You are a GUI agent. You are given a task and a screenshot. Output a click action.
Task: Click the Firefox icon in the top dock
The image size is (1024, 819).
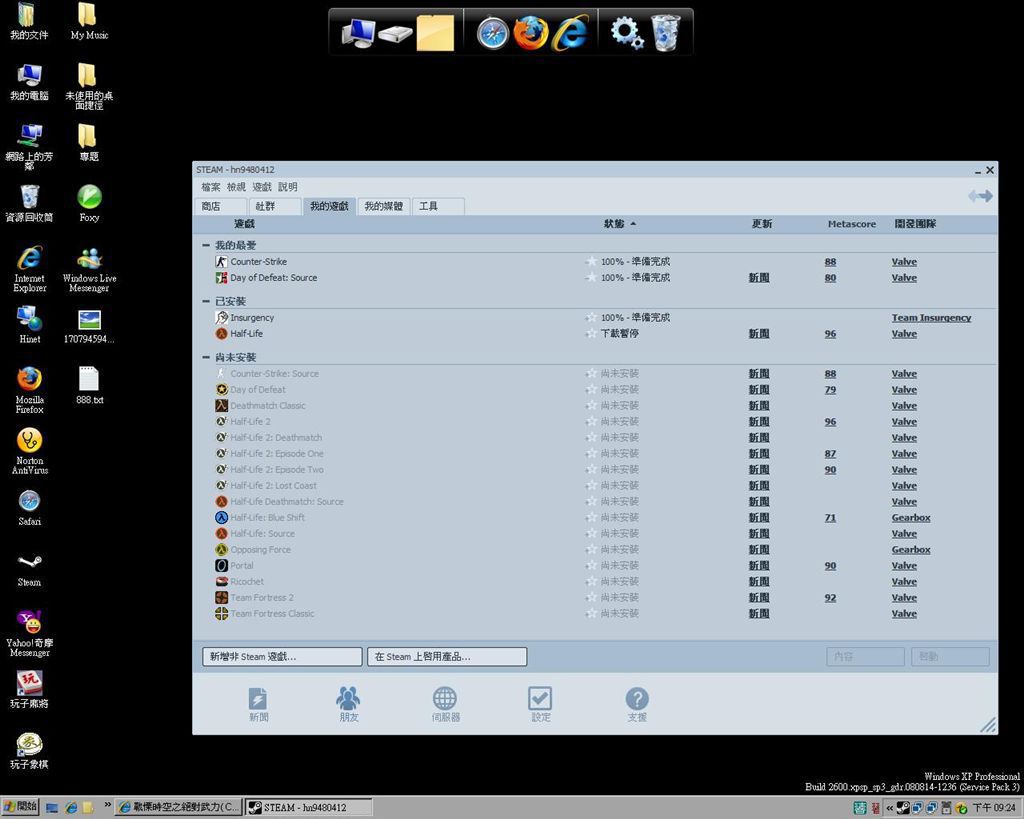(530, 33)
